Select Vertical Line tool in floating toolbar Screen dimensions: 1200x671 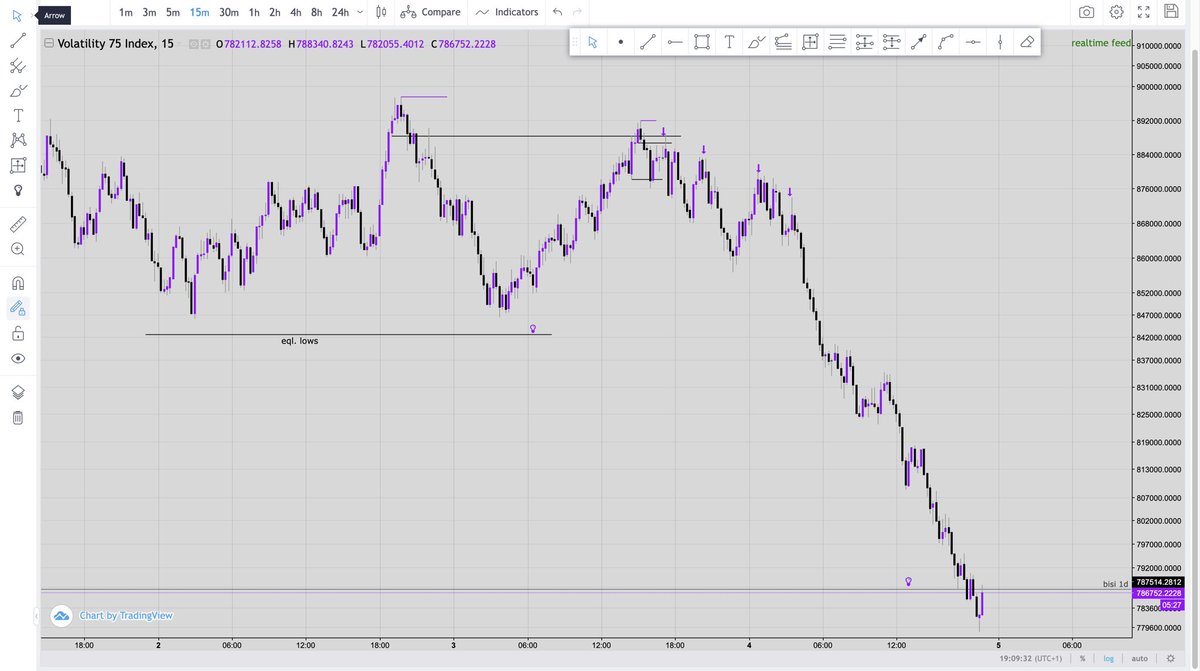[1000, 42]
